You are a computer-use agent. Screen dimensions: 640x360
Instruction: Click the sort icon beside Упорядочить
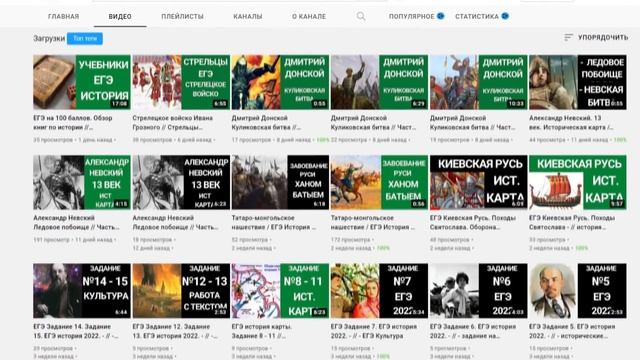568,38
